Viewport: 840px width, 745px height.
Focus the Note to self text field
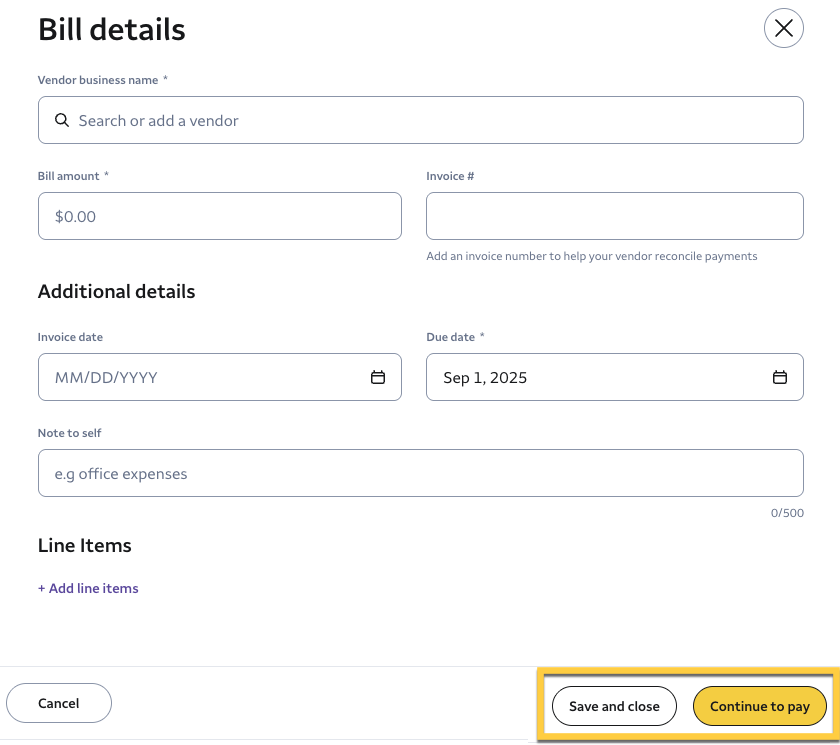coord(420,473)
